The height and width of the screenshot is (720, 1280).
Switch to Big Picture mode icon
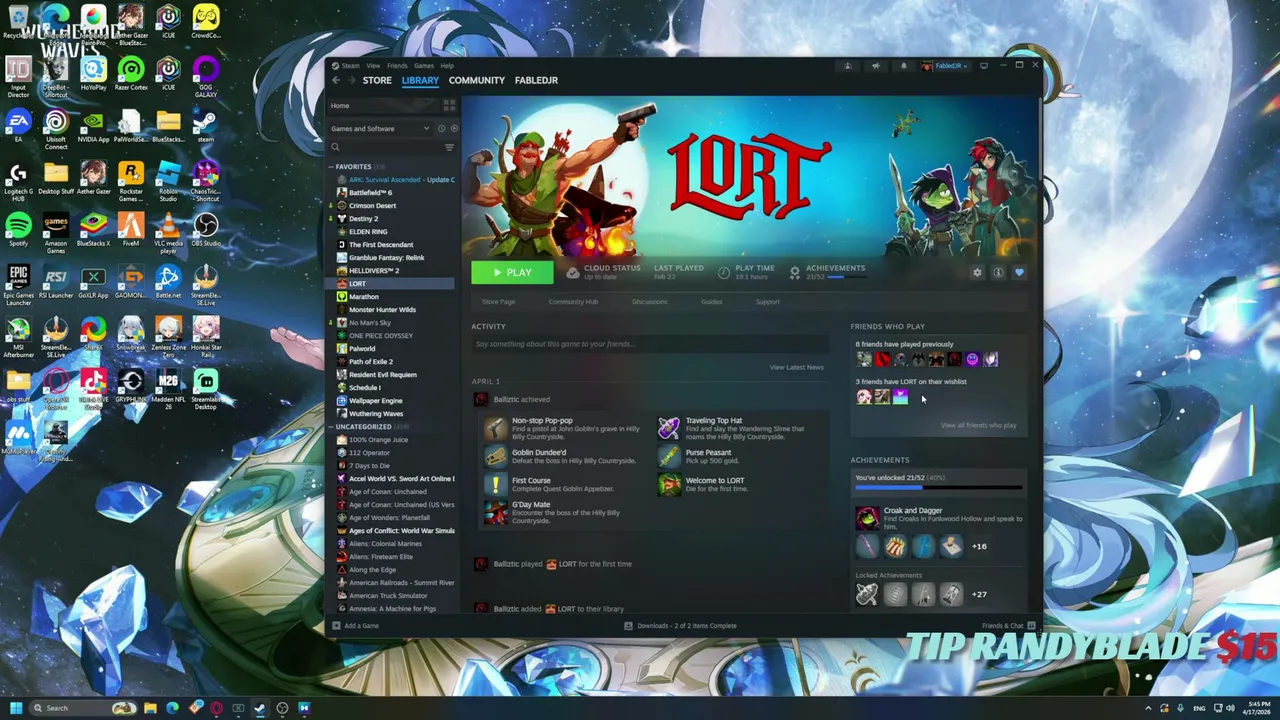(984, 66)
